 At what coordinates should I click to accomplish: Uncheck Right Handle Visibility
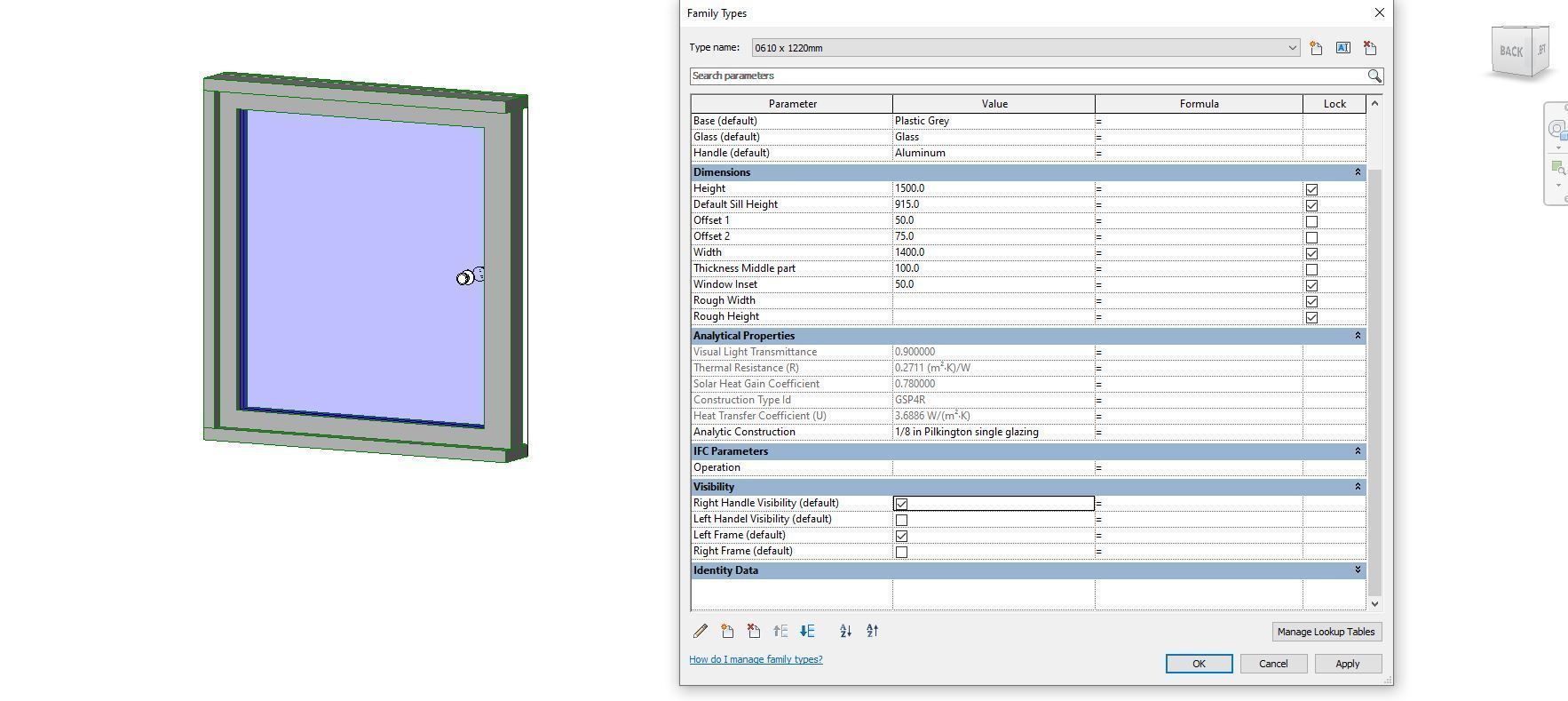tap(901, 504)
